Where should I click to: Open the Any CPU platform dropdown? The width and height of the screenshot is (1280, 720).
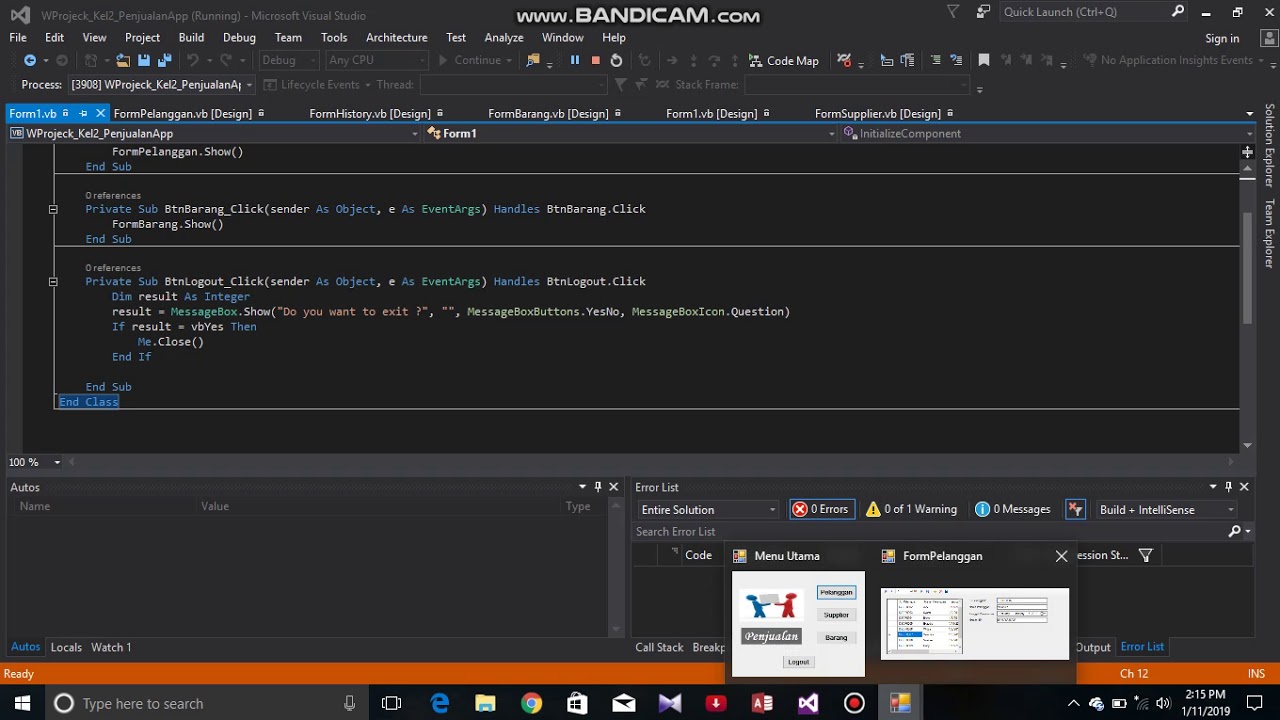pos(378,60)
